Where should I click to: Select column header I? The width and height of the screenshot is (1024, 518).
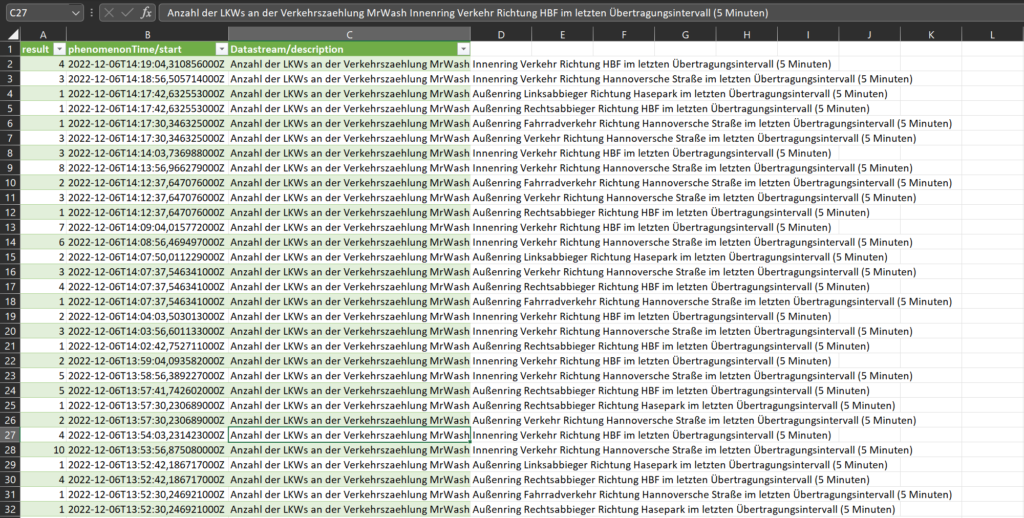click(x=808, y=35)
